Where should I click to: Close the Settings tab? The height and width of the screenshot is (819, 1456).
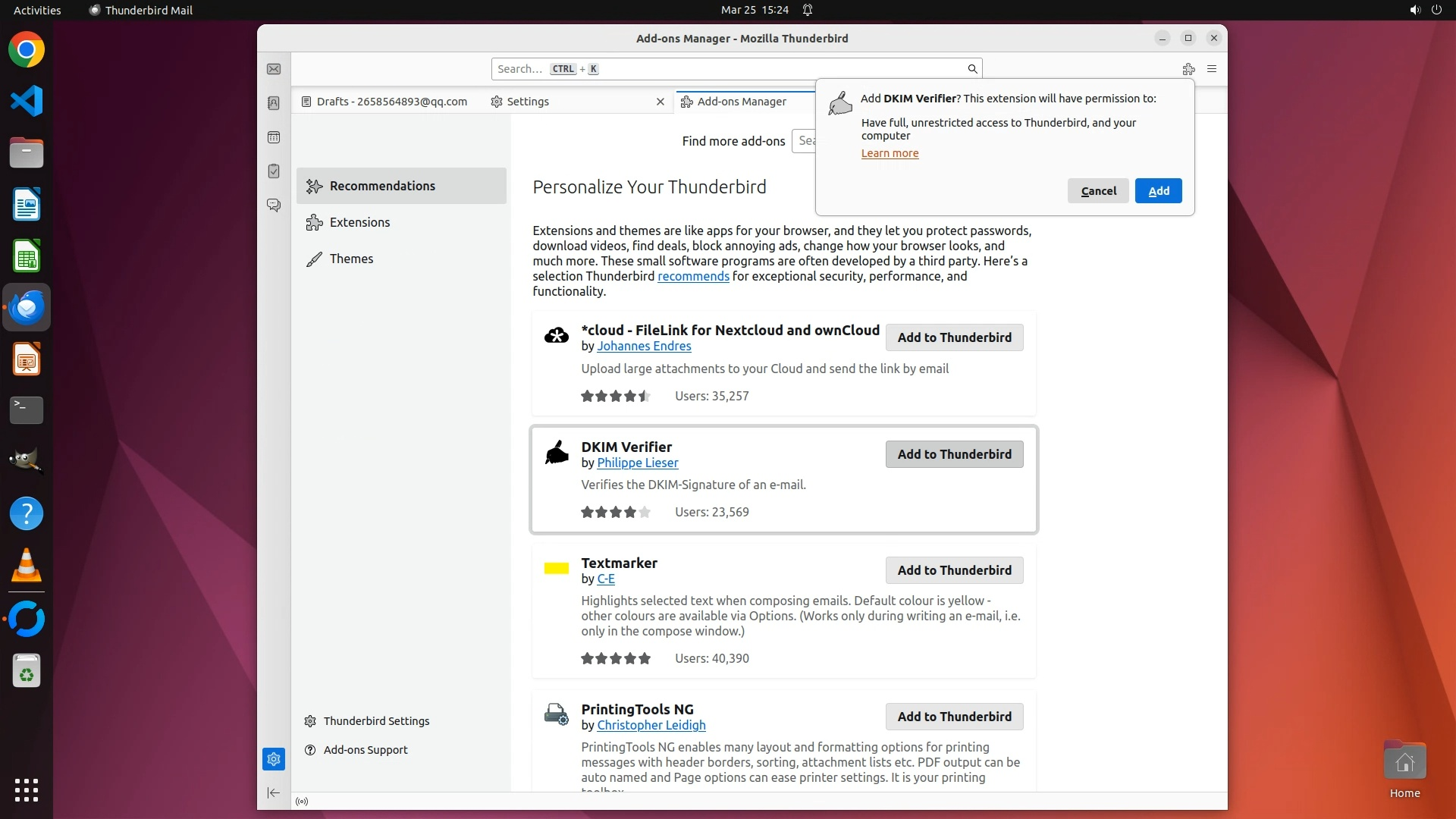tap(660, 102)
